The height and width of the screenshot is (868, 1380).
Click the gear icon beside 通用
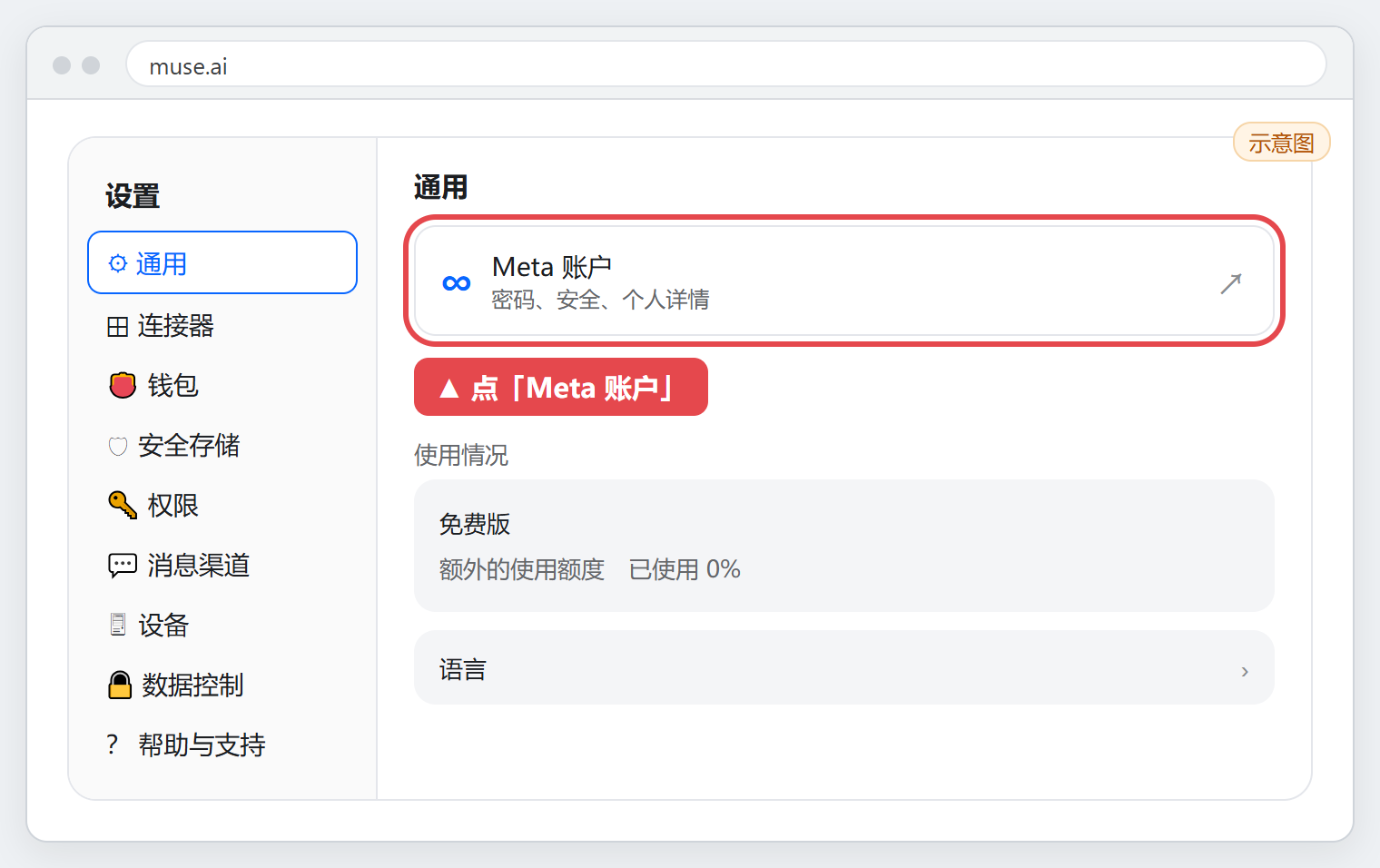pos(118,264)
